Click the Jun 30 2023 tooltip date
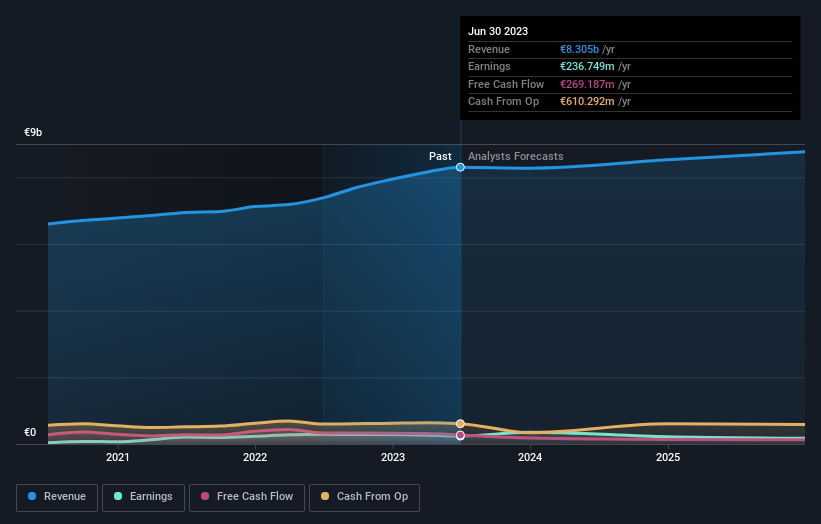 498,31
